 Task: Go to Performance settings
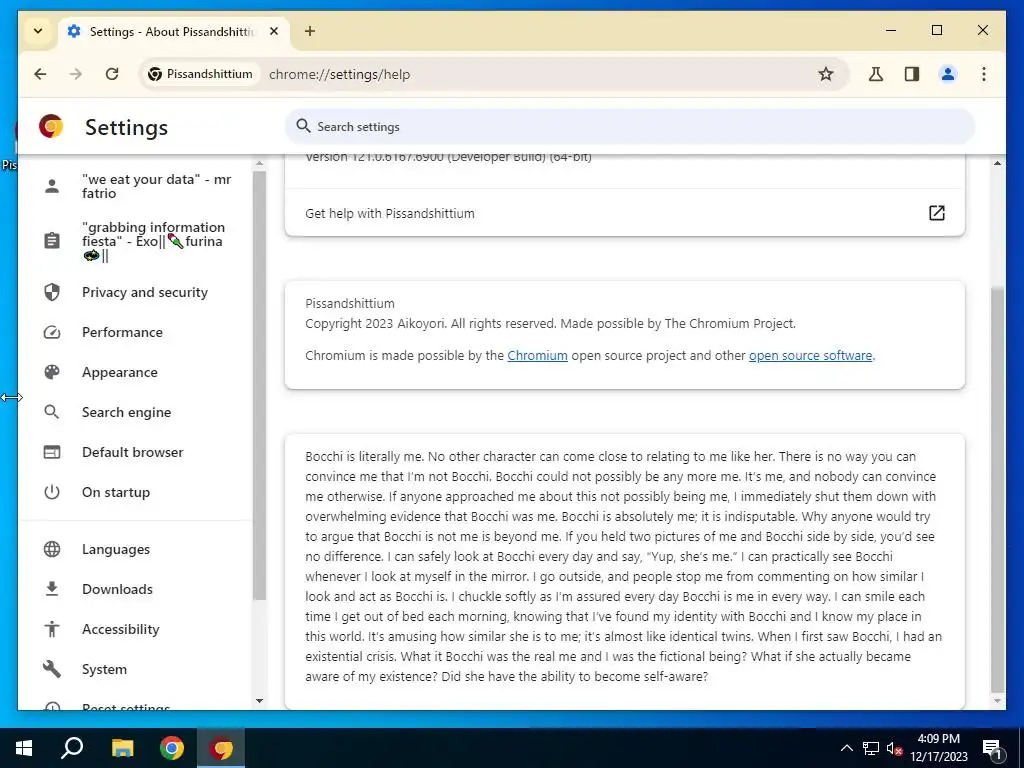click(x=137, y=332)
